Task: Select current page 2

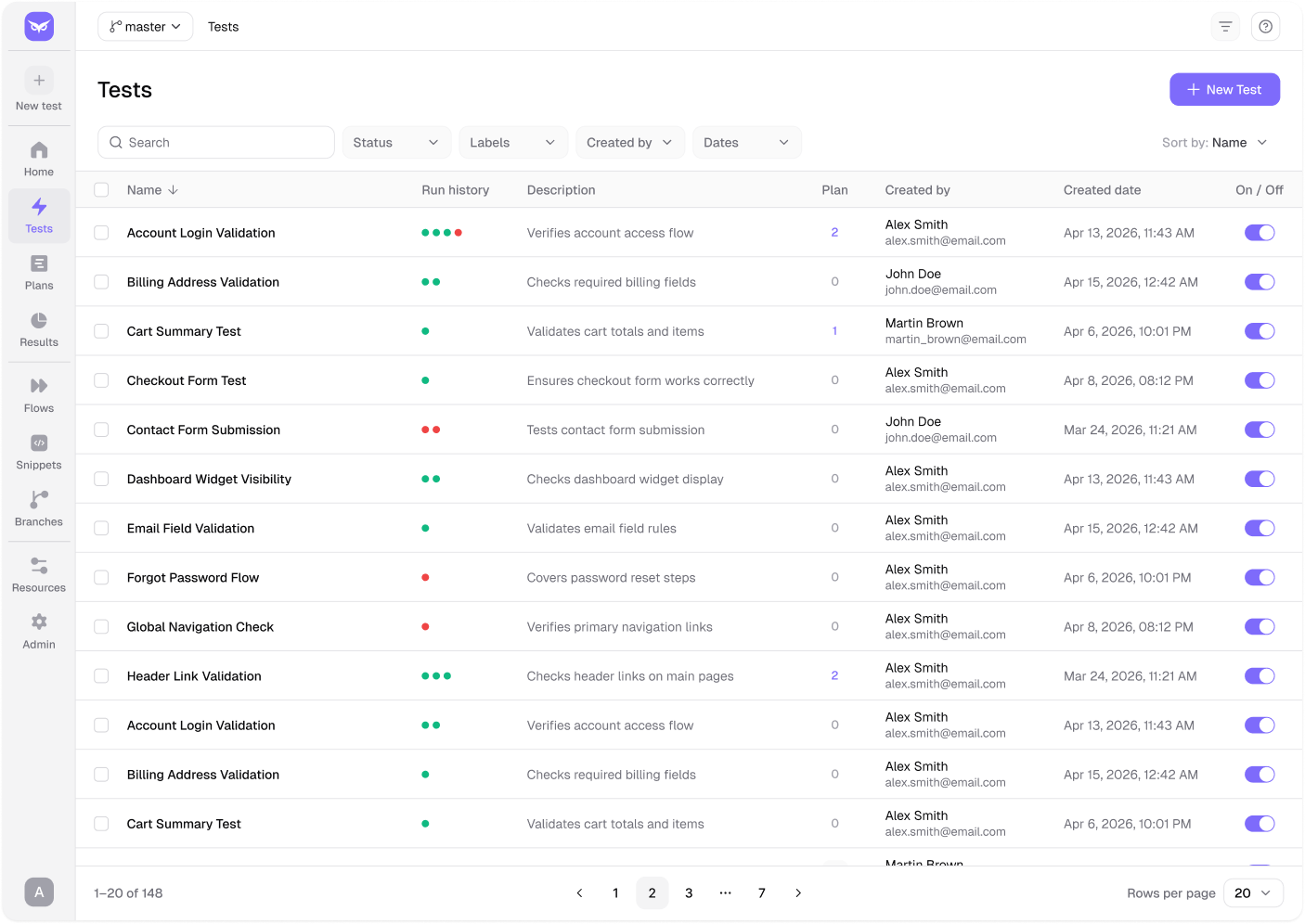Action: [652, 893]
